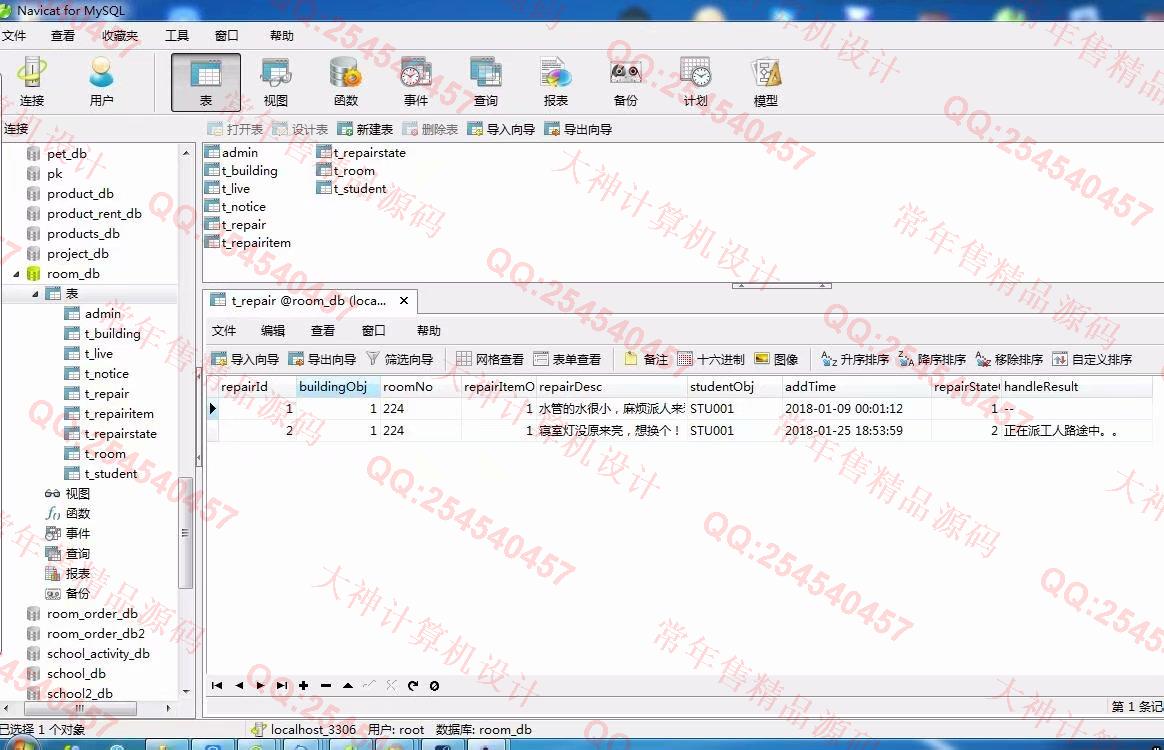The image size is (1164, 750).
Task: Click 打开表 open table button
Action: click(x=235, y=129)
